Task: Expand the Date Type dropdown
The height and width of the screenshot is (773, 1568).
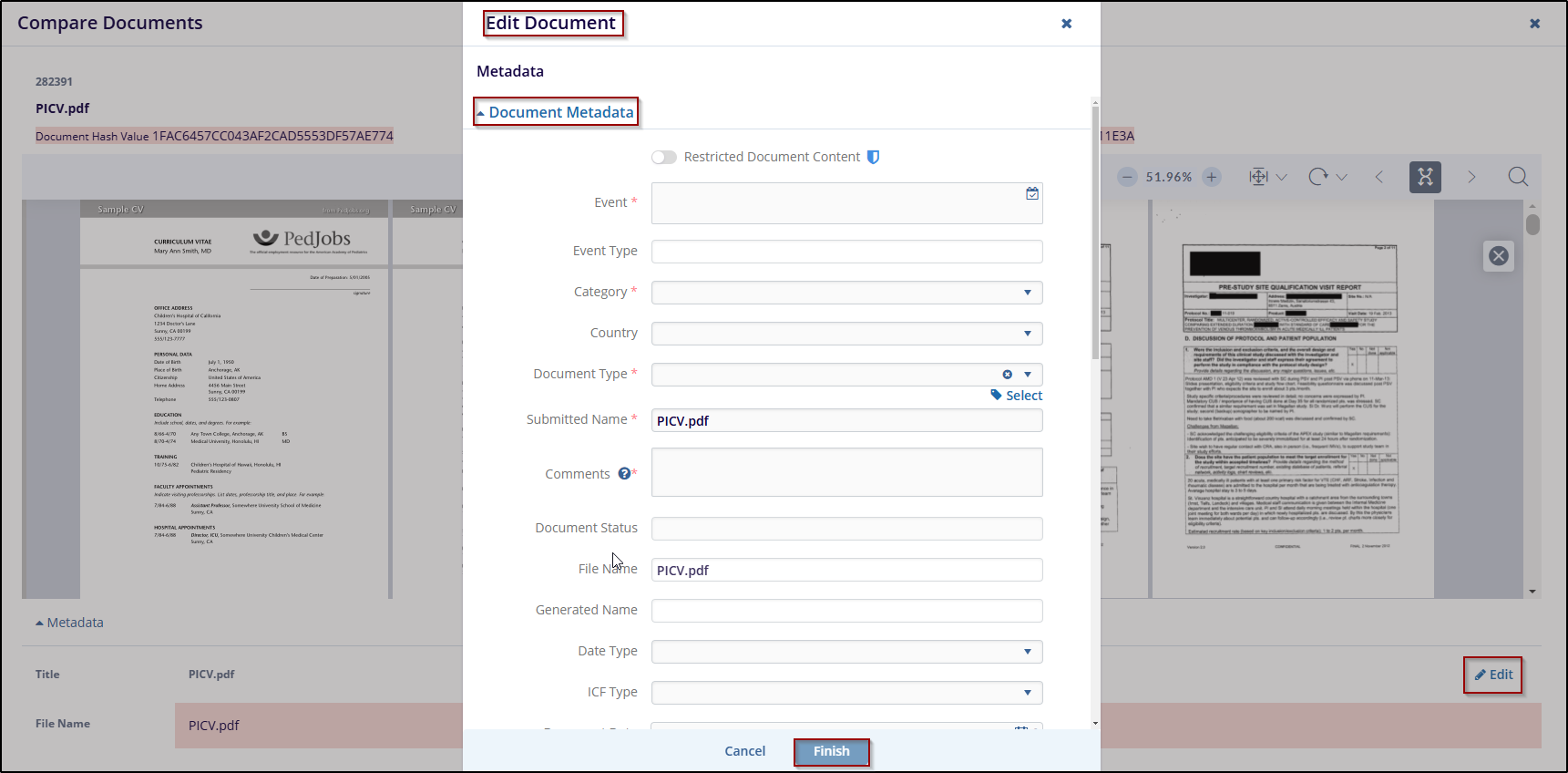Action: pos(846,652)
